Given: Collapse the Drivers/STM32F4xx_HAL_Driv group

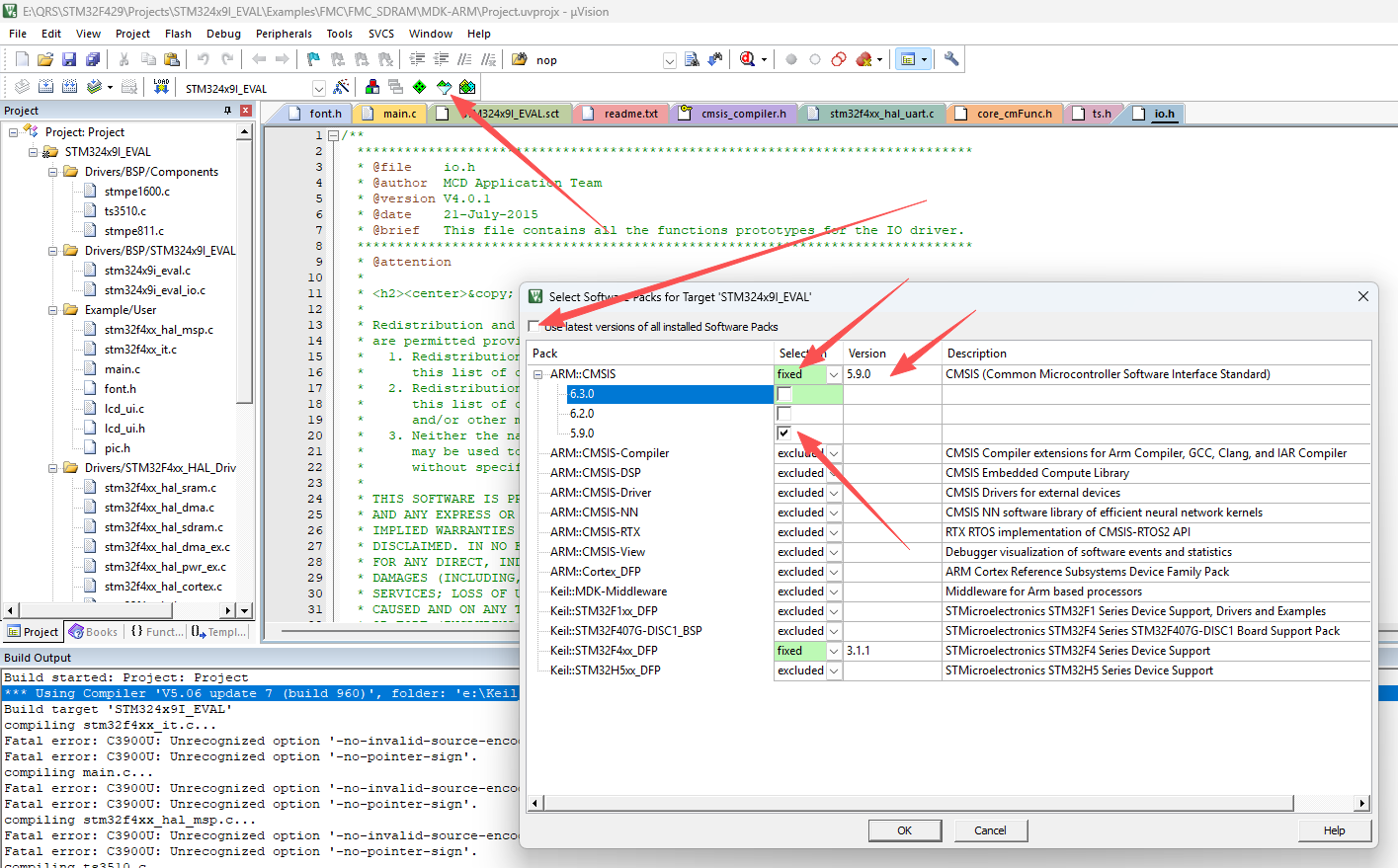Looking at the screenshot, I should point(53,467).
